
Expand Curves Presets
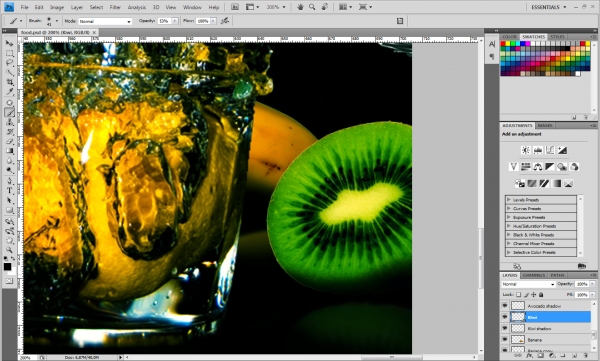click(x=509, y=208)
